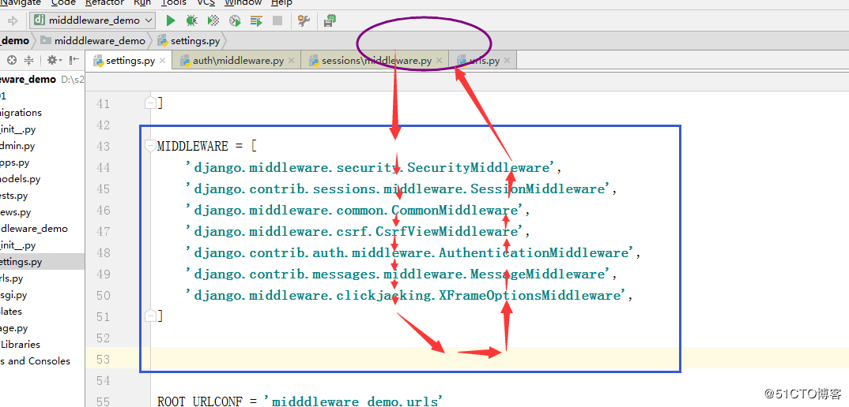Viewport: 849px width, 407px height.
Task: Open the Code menu
Action: [x=63, y=3]
